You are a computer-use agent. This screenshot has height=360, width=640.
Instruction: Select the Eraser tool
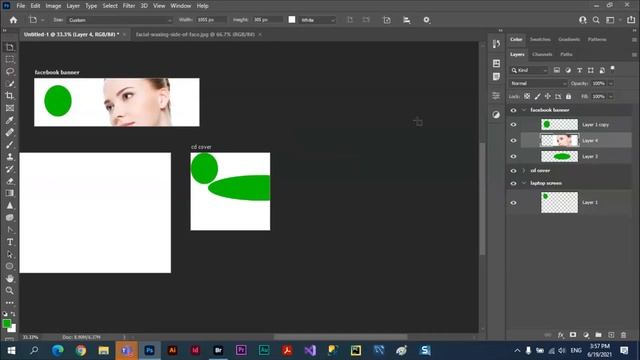[x=10, y=181]
